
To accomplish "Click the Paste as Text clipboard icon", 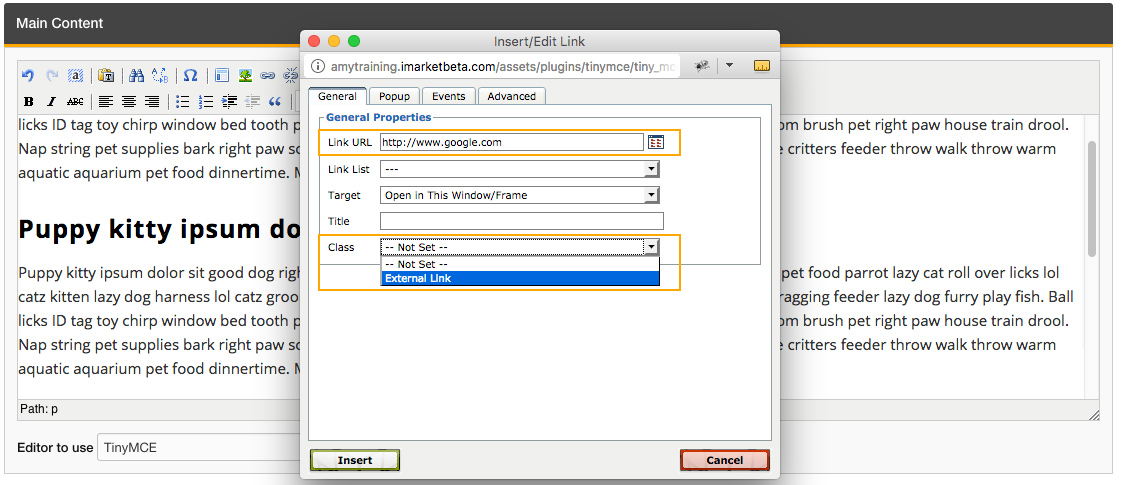I will click(106, 75).
